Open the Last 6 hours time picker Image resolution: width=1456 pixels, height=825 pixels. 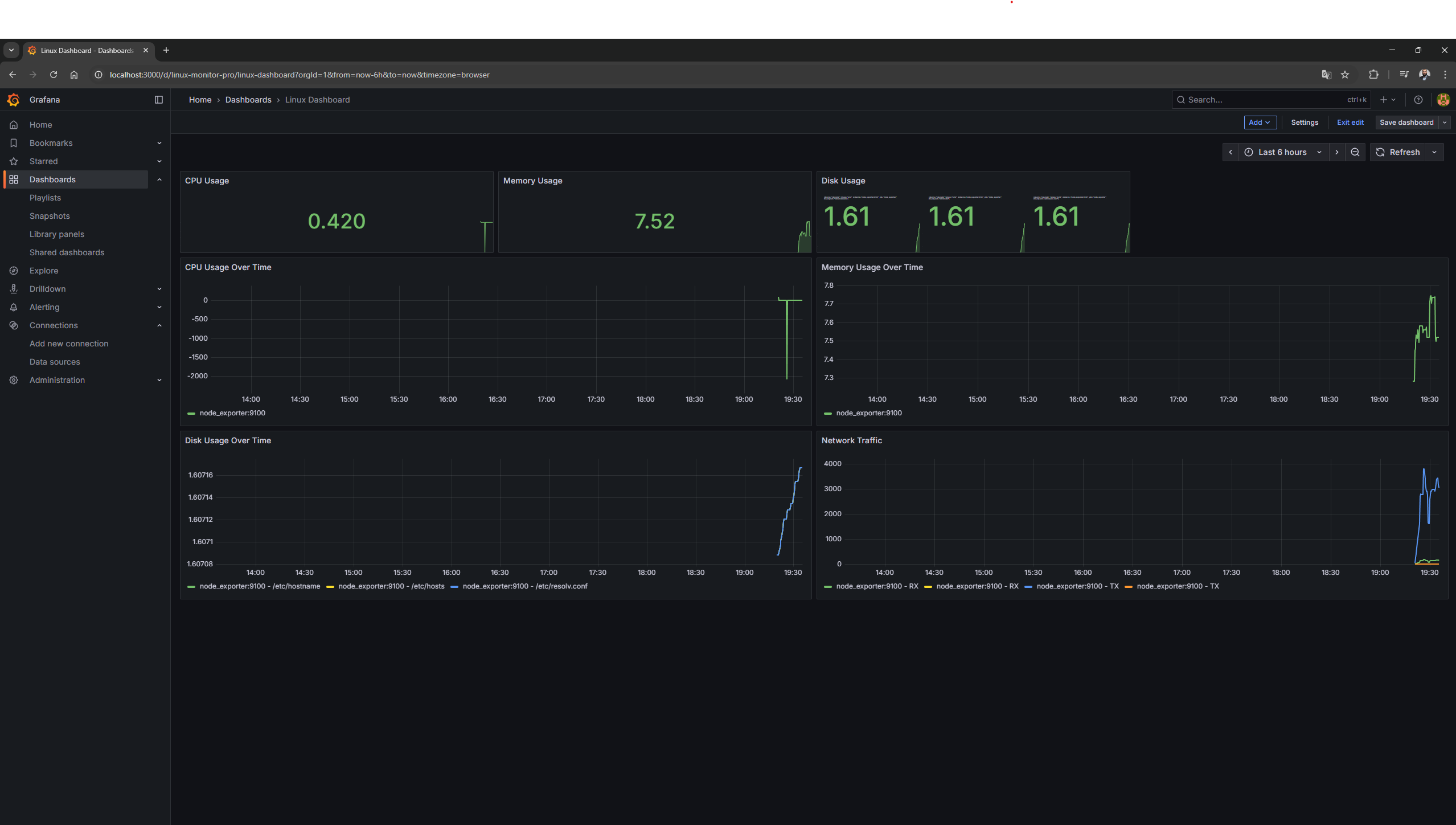click(x=1282, y=152)
